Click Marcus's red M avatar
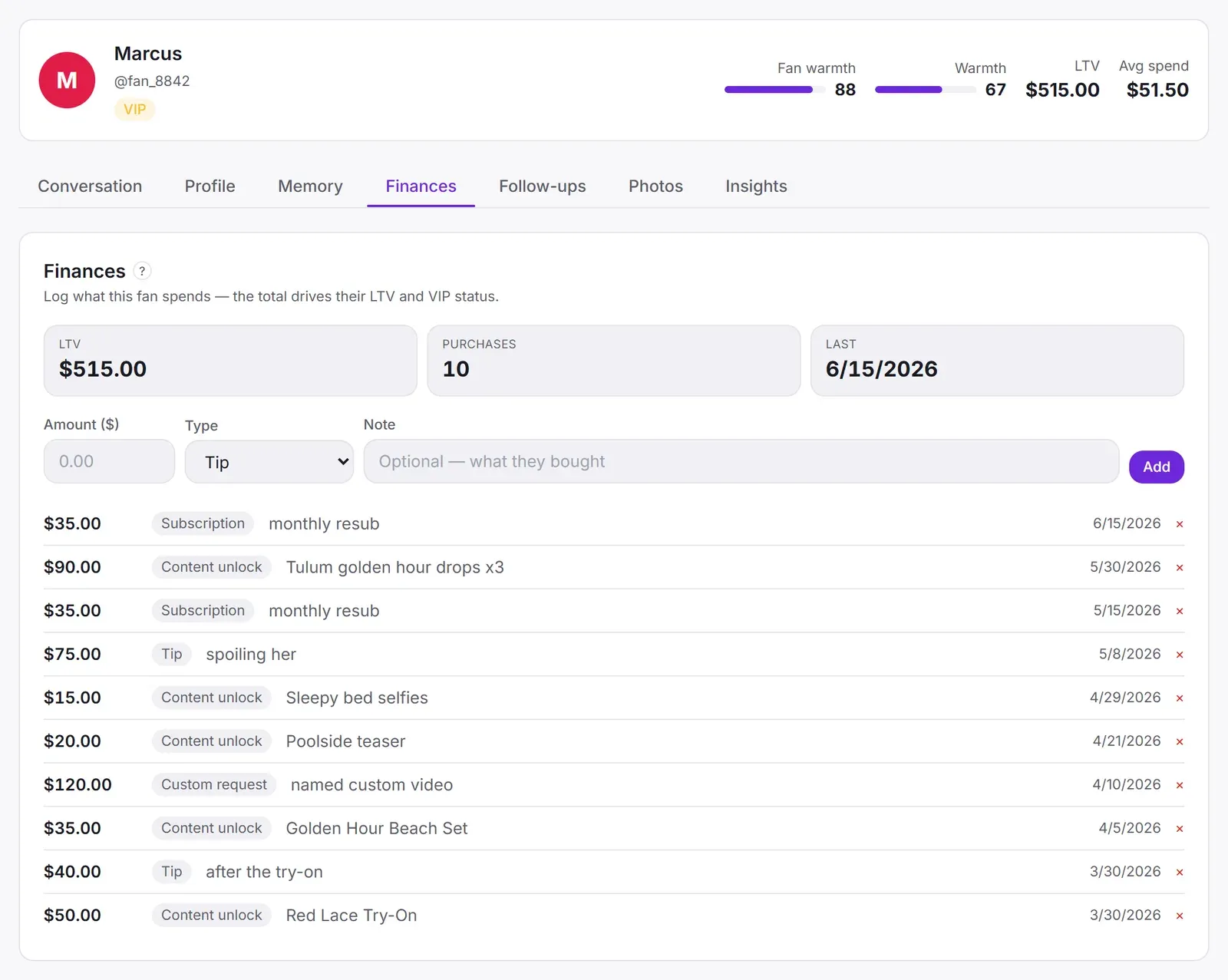 pos(67,80)
